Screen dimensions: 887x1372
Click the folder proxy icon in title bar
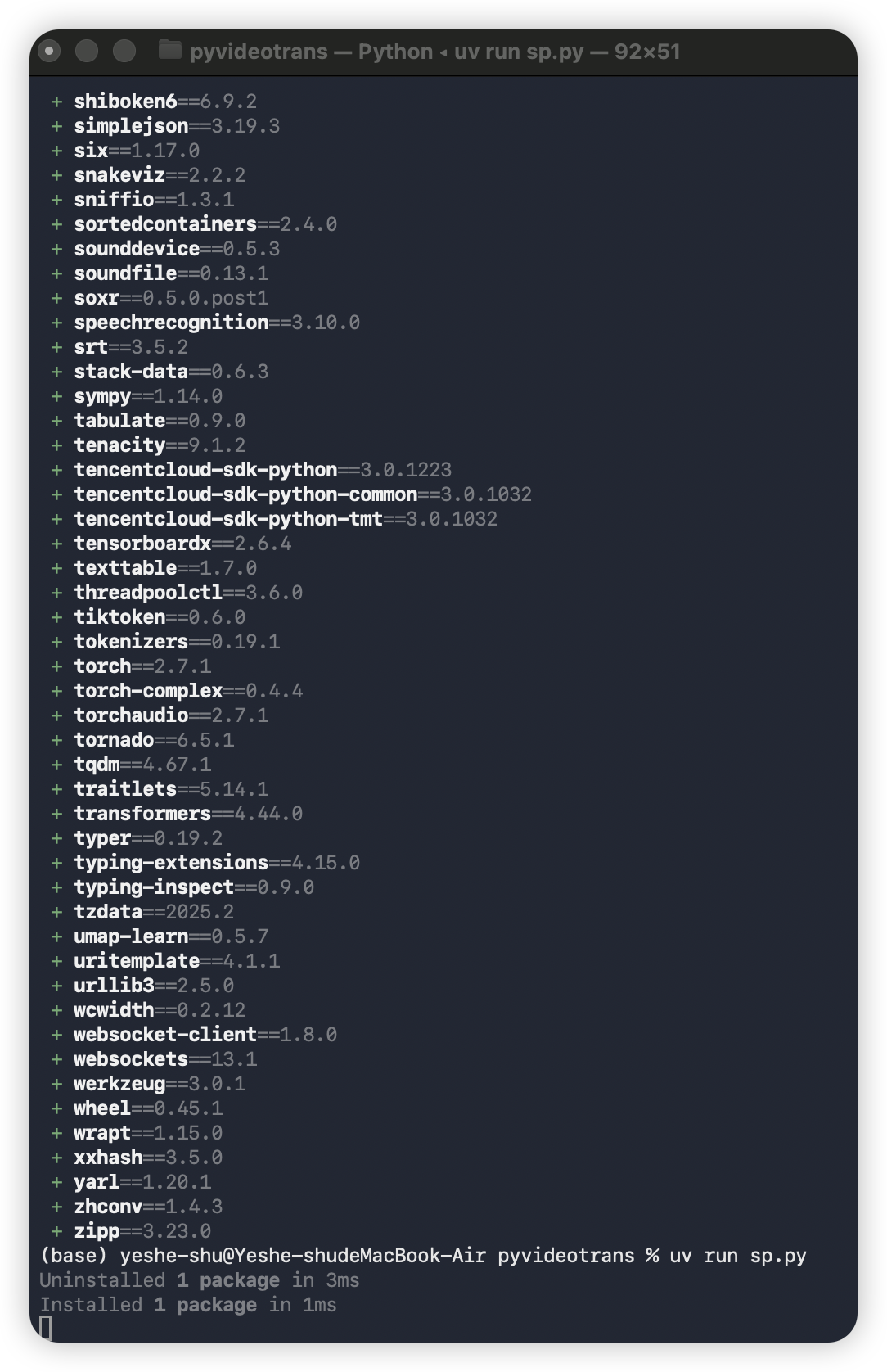click(x=169, y=51)
